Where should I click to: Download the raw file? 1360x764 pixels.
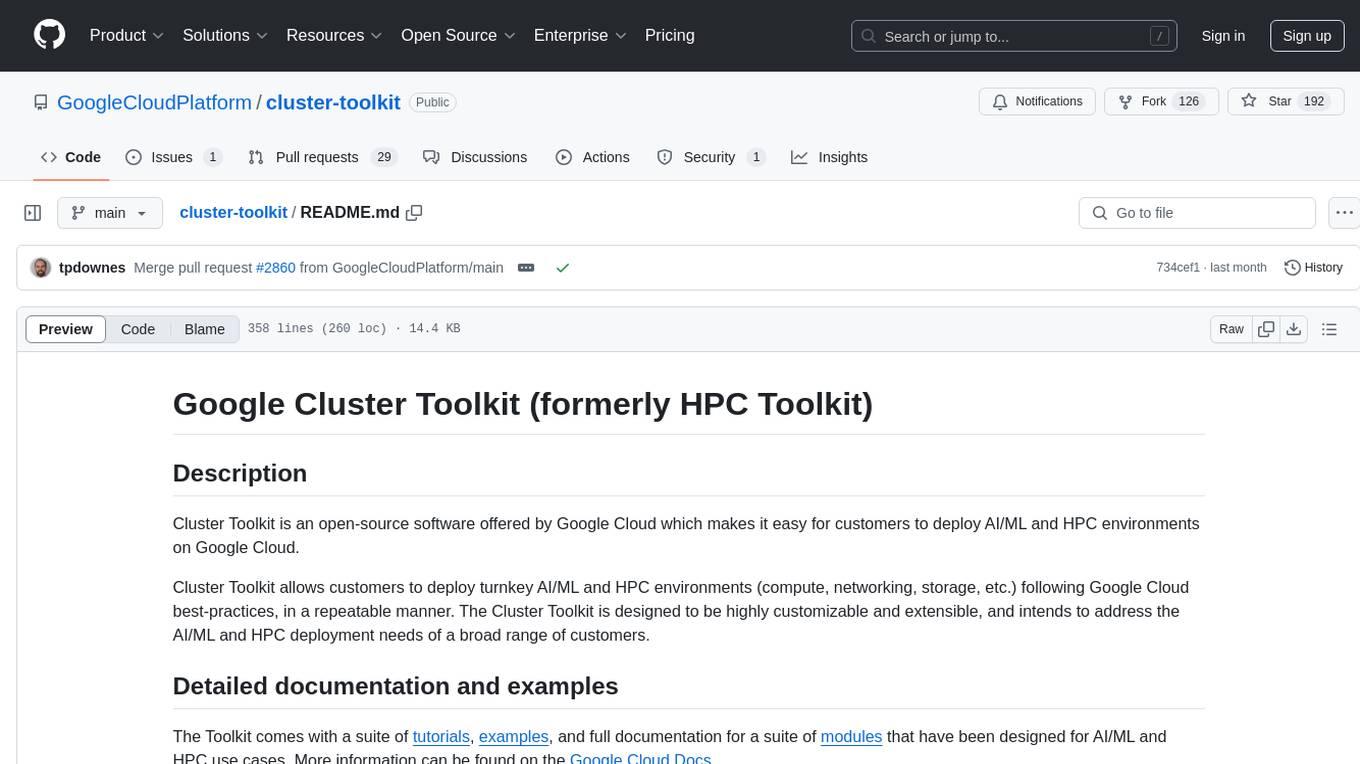[1294, 329]
